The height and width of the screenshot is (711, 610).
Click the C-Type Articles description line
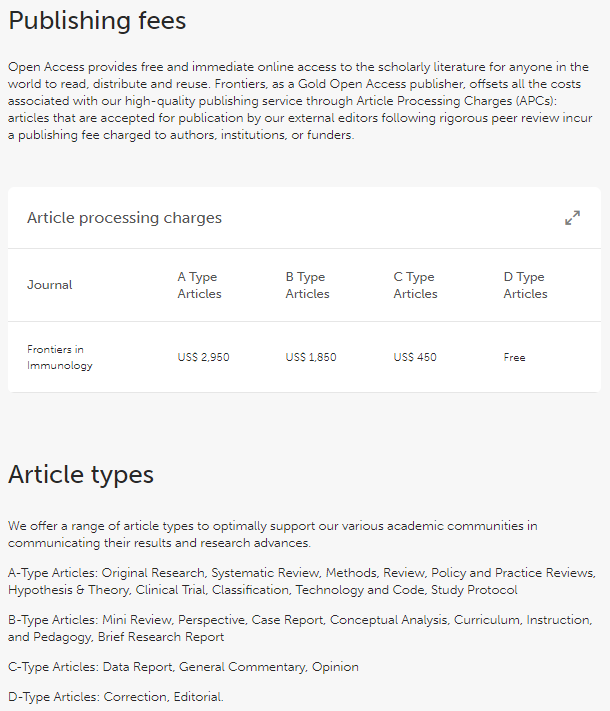pos(183,667)
